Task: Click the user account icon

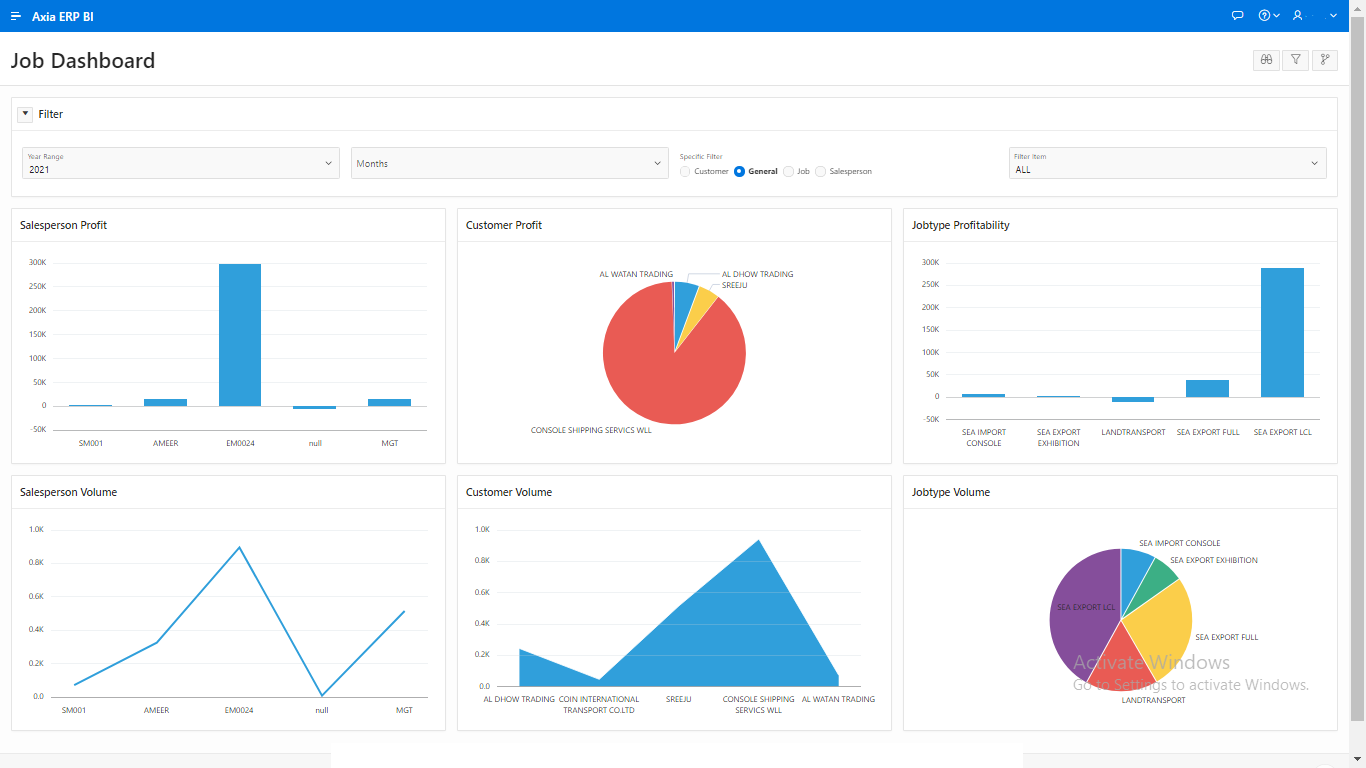Action: 1296,15
